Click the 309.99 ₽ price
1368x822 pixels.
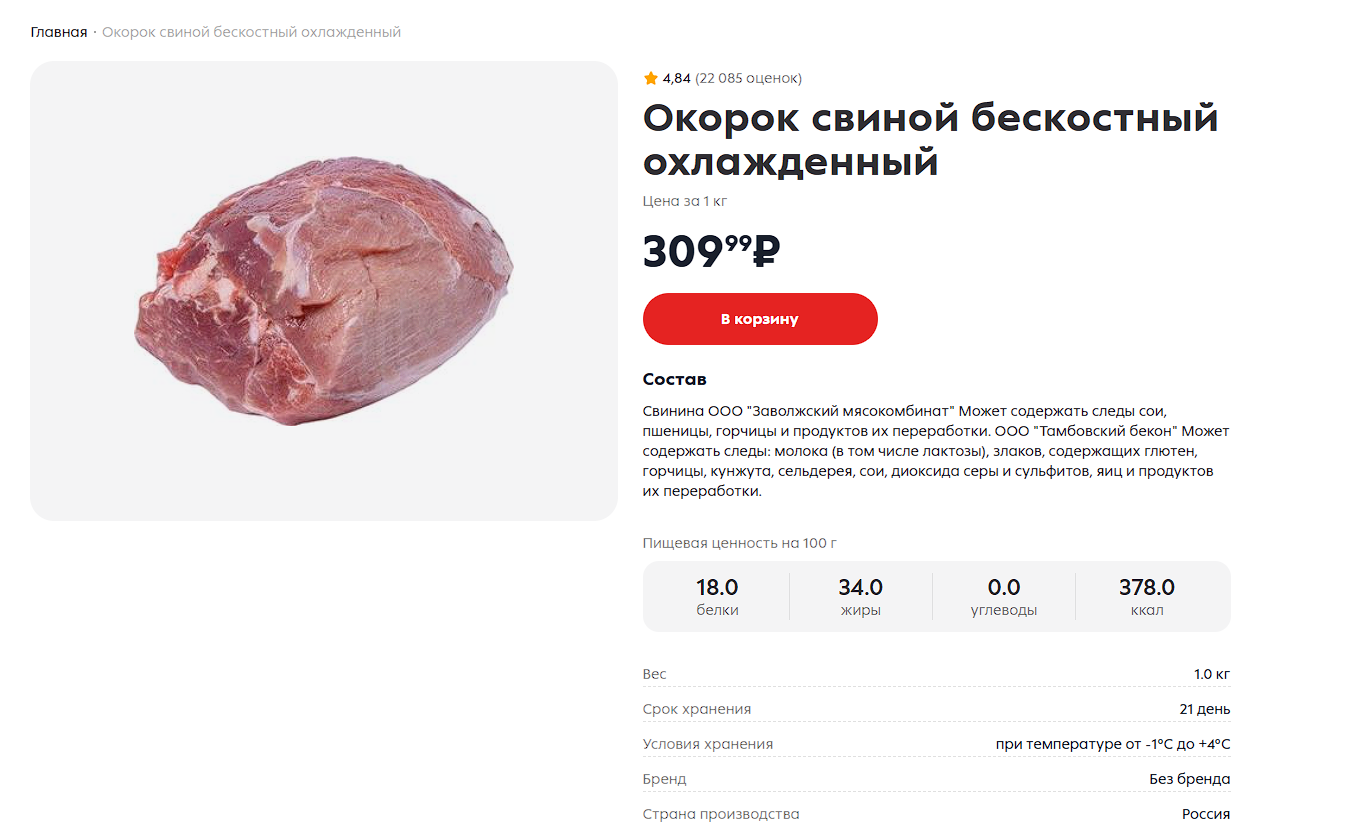pyautogui.click(x=711, y=251)
